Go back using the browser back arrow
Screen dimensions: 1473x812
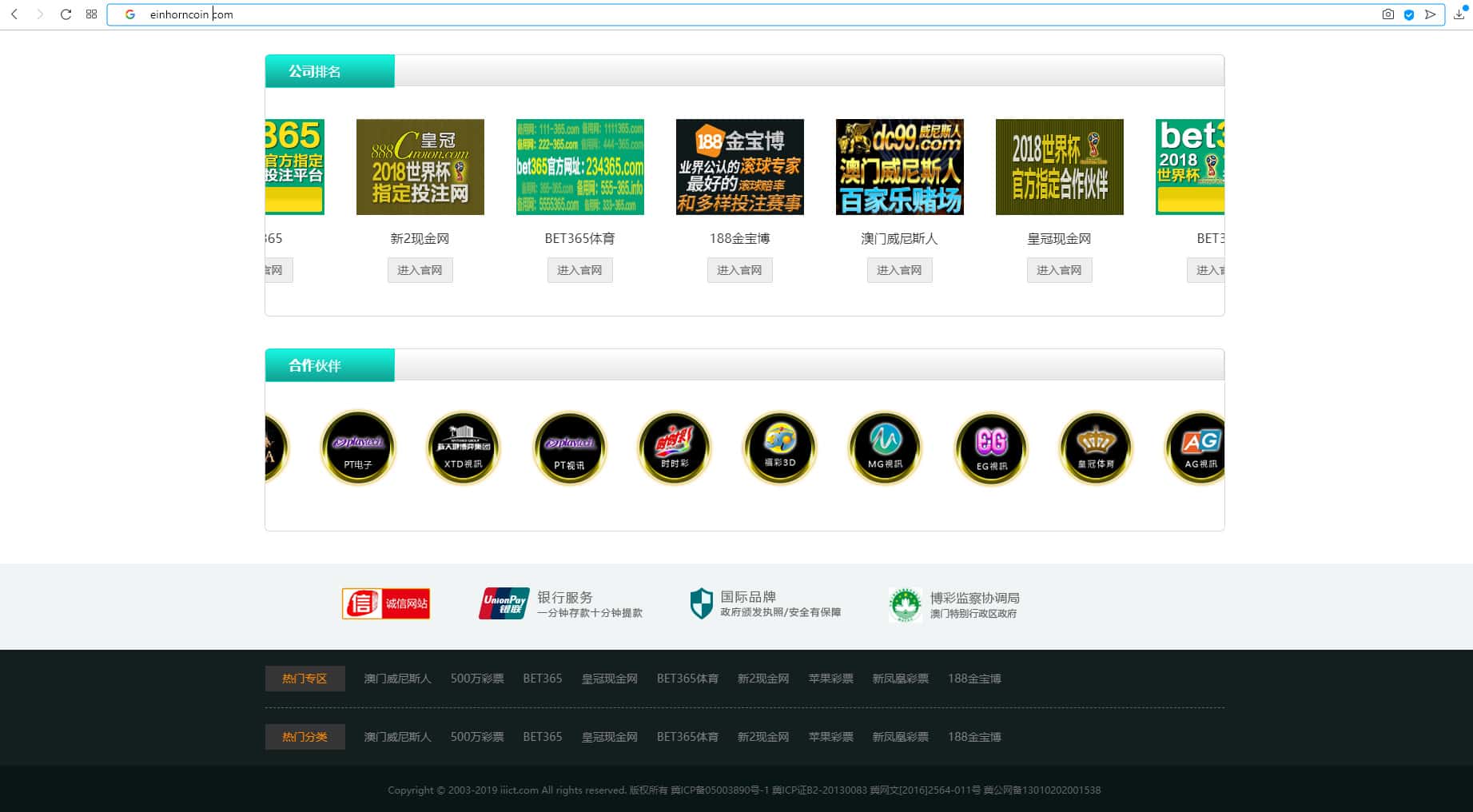pos(14,14)
